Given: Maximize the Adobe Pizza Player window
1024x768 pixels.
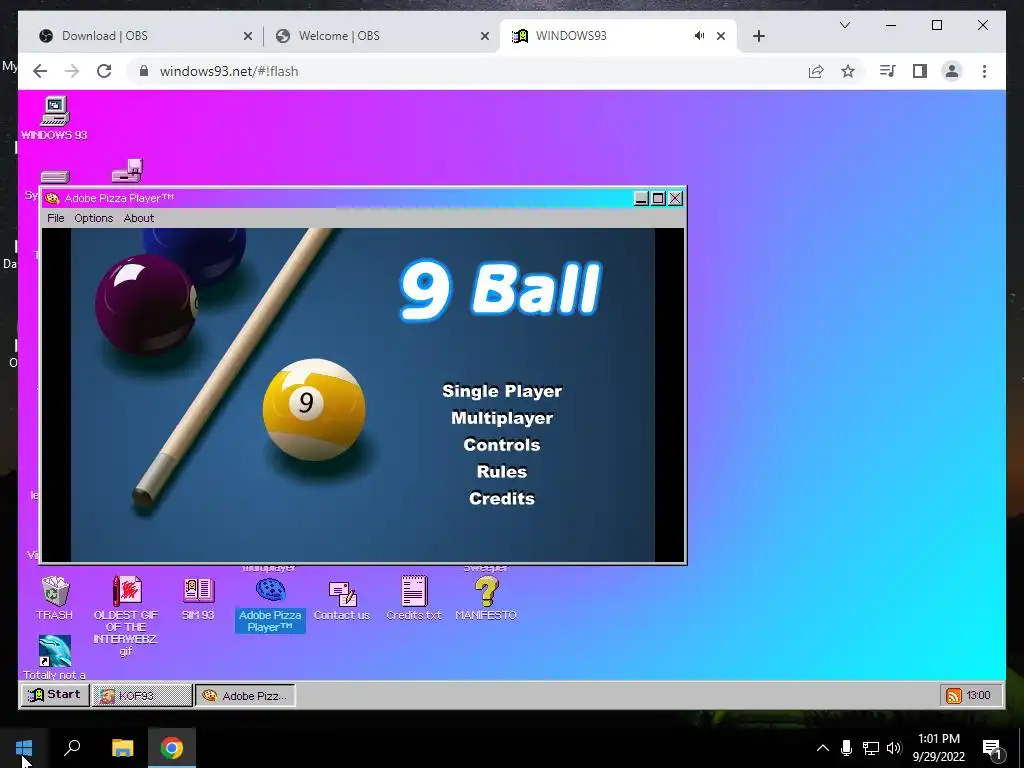Looking at the screenshot, I should coord(658,199).
